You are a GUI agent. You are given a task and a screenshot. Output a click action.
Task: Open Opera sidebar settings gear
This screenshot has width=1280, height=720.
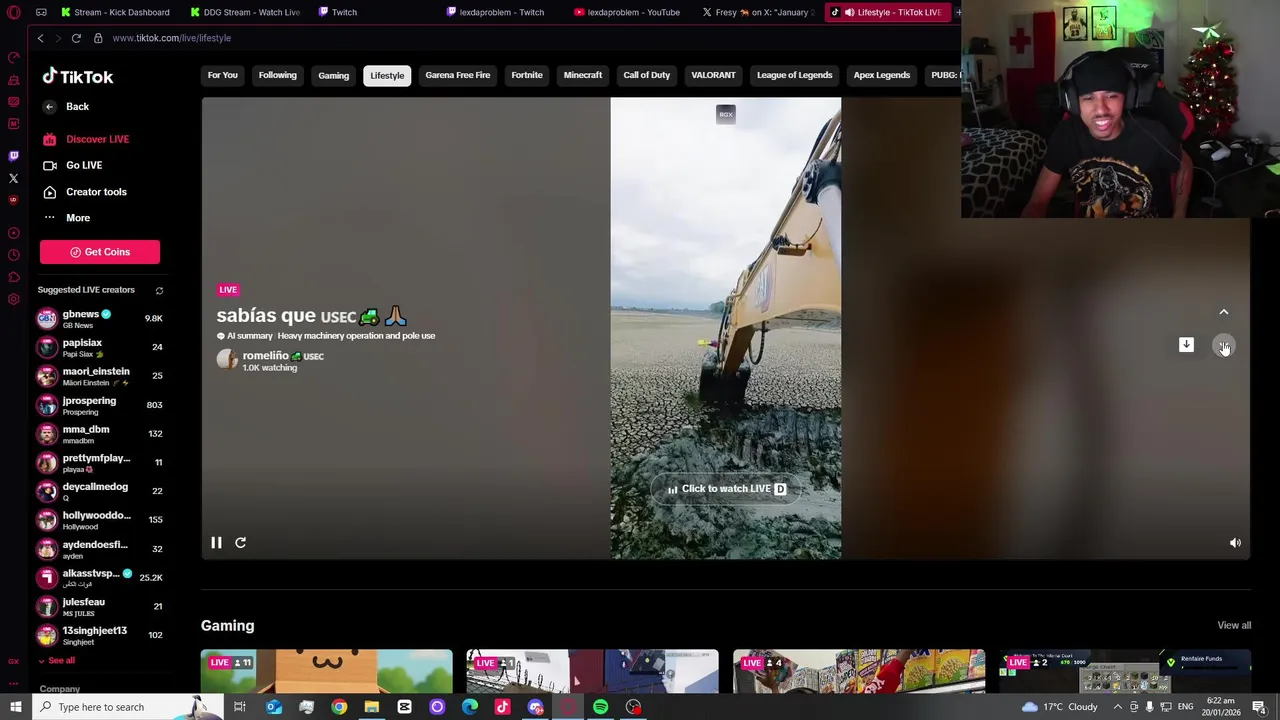[13, 299]
